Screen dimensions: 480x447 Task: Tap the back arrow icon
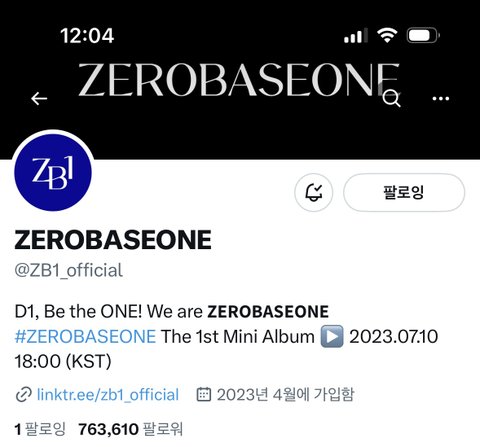click(39, 99)
